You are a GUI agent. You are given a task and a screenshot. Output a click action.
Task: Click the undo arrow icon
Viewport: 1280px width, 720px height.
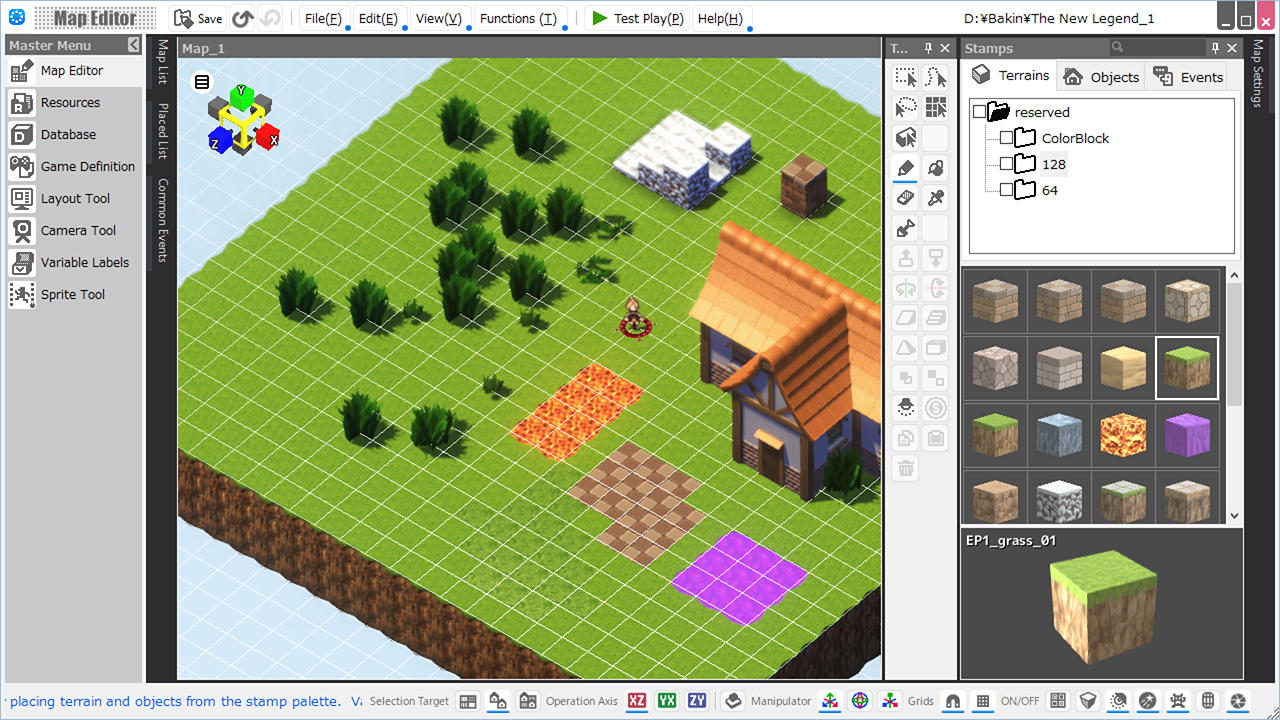(242, 18)
